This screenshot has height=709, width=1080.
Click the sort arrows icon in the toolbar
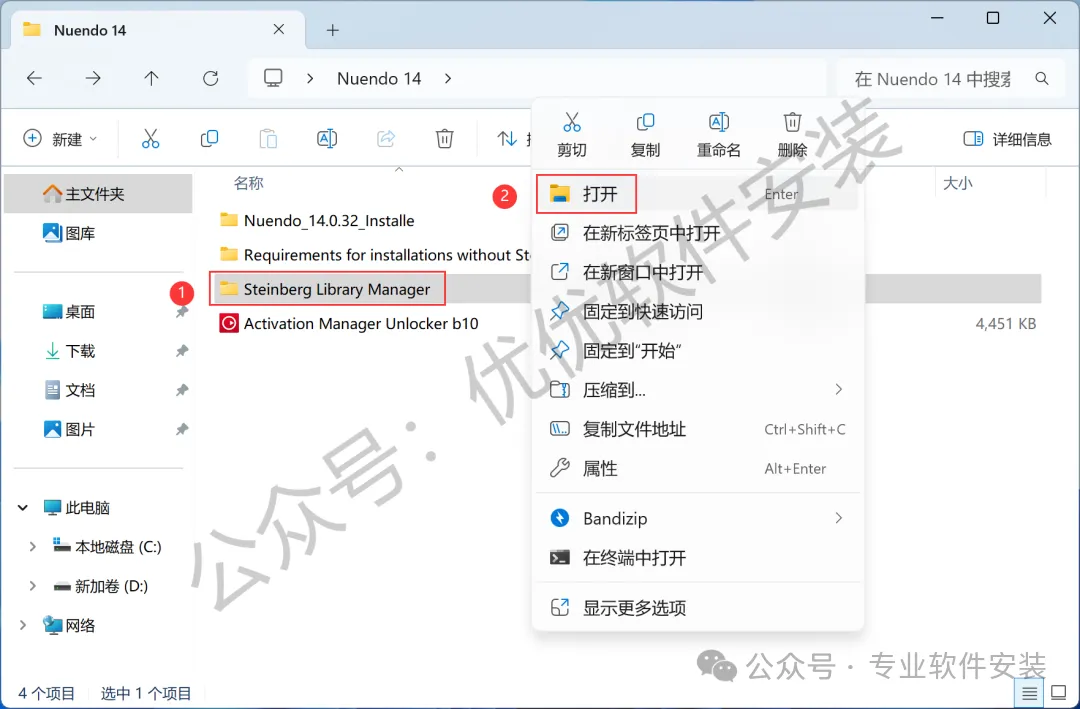(x=507, y=138)
